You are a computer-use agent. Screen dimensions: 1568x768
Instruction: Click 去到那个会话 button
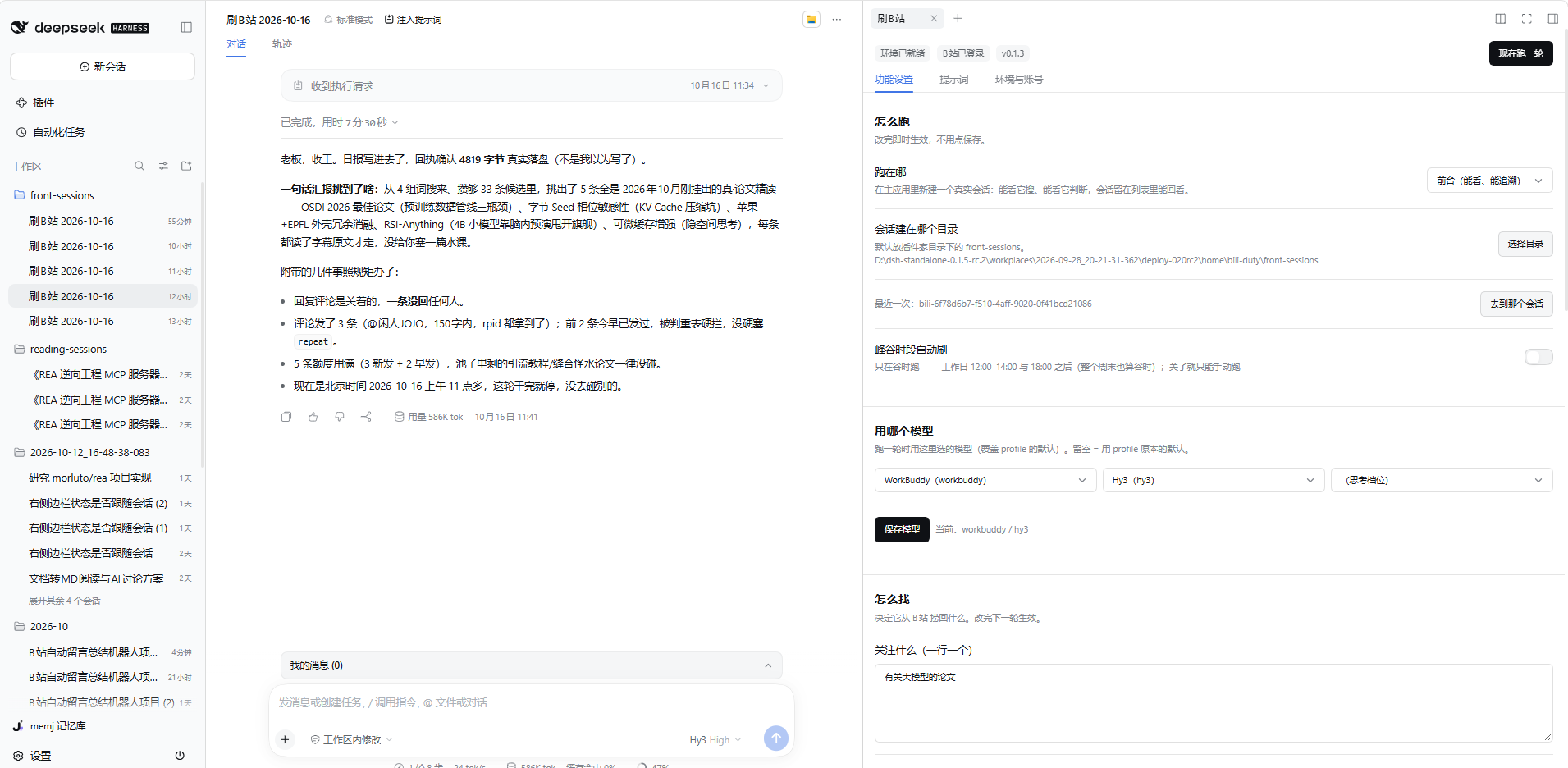pyautogui.click(x=1516, y=304)
